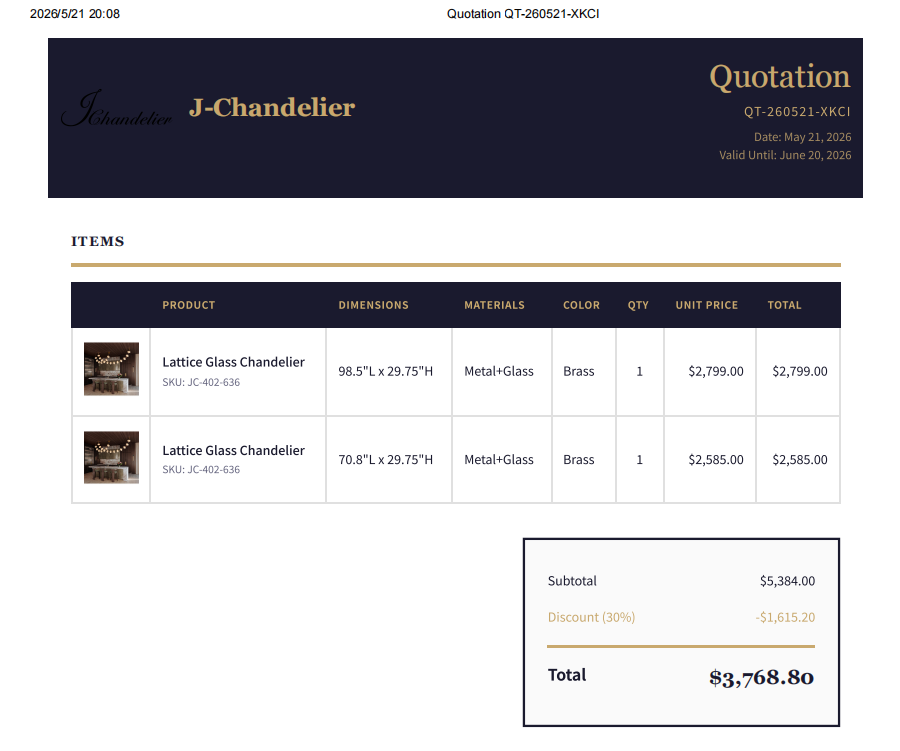
Task: Click the UNIT PRICE column header
Action: pos(707,305)
